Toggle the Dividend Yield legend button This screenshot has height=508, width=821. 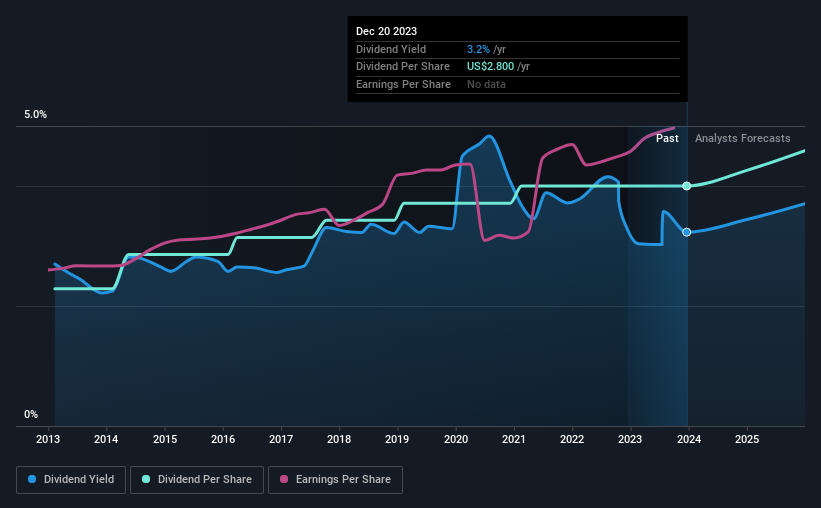pos(71,480)
